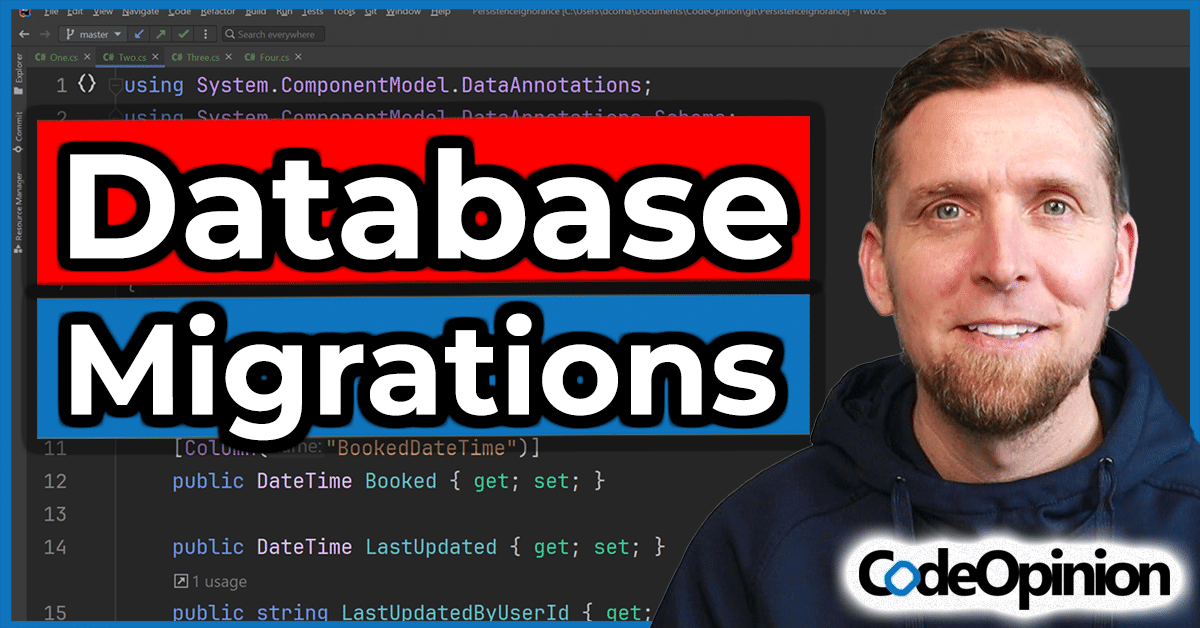Click the curly braces icon on line 1
Image resolution: width=1200 pixels, height=628 pixels.
point(87,84)
